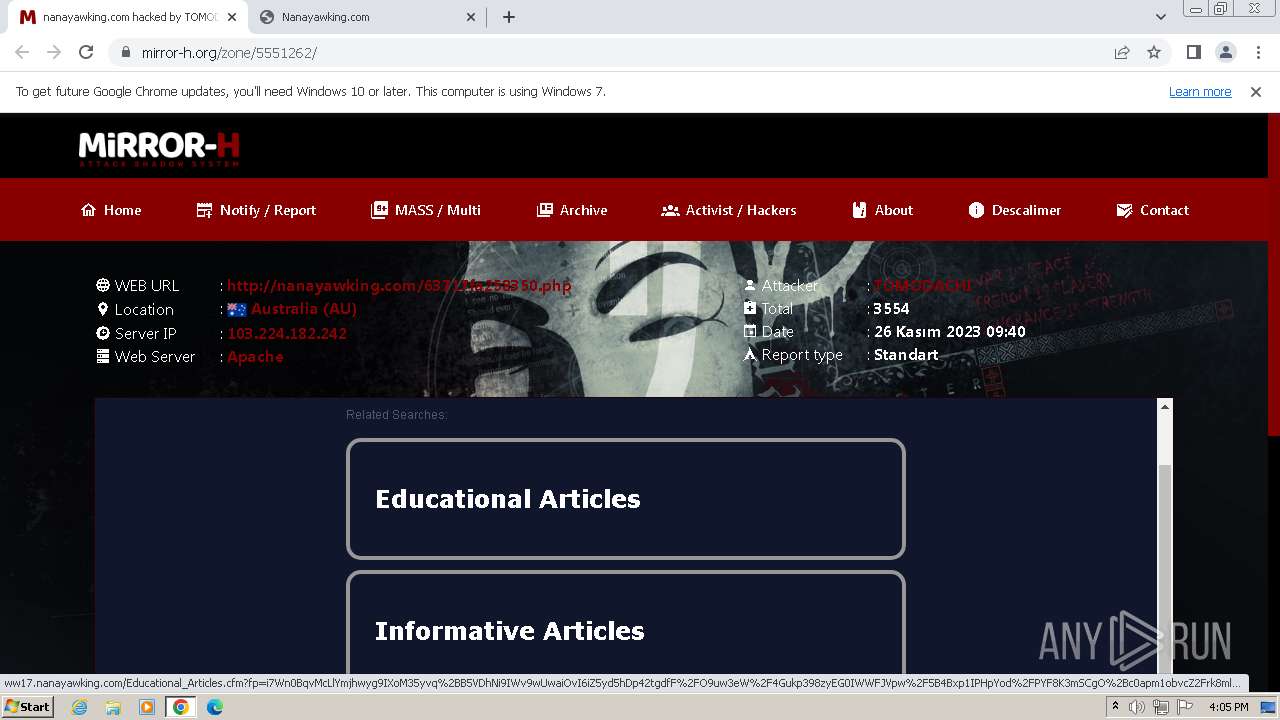Open Notify / Report page
Image resolution: width=1280 pixels, height=720 pixels.
click(x=256, y=210)
